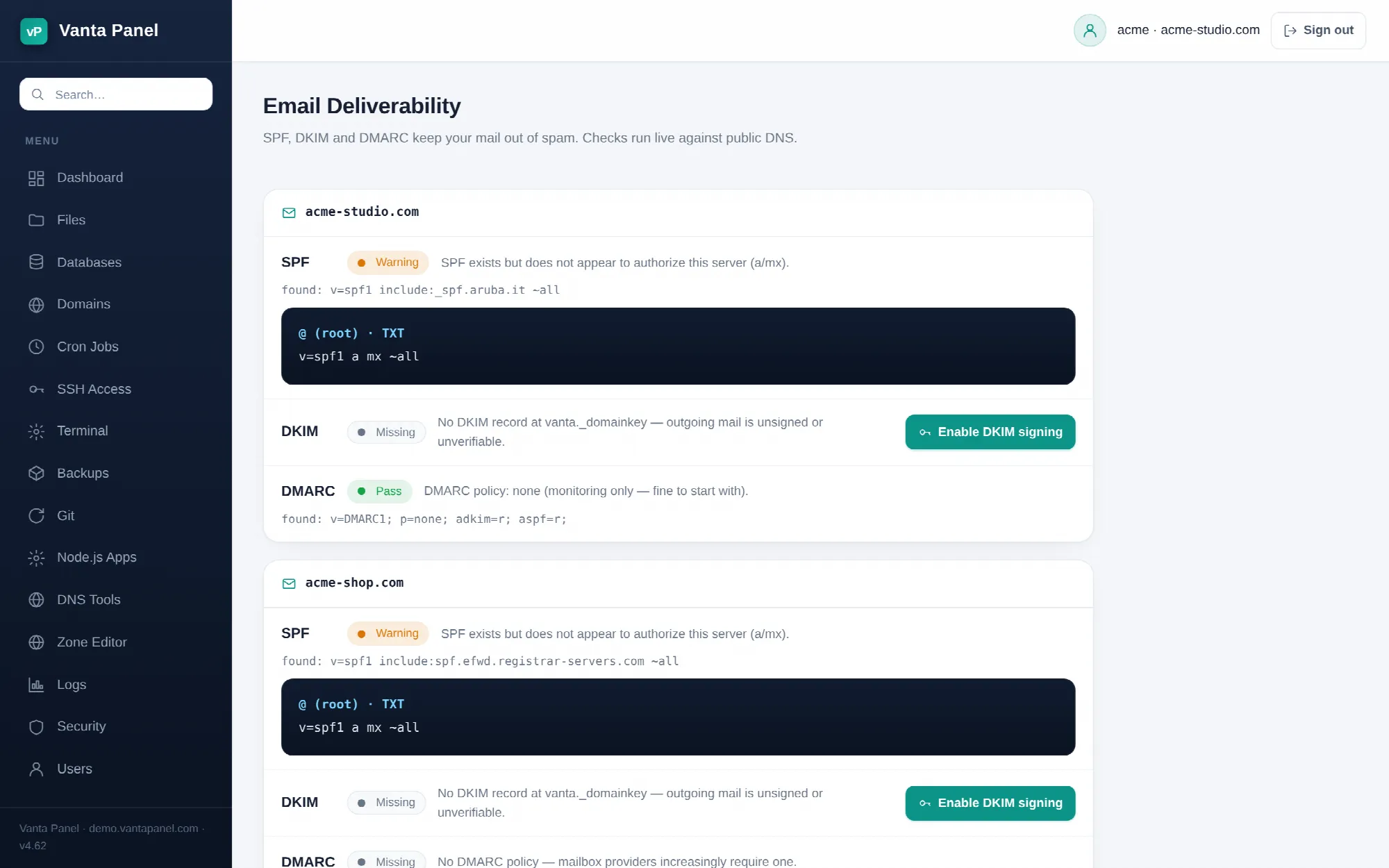The width and height of the screenshot is (1389, 868).
Task: Enable DKIM signing for acme-studio.com
Action: (x=990, y=432)
